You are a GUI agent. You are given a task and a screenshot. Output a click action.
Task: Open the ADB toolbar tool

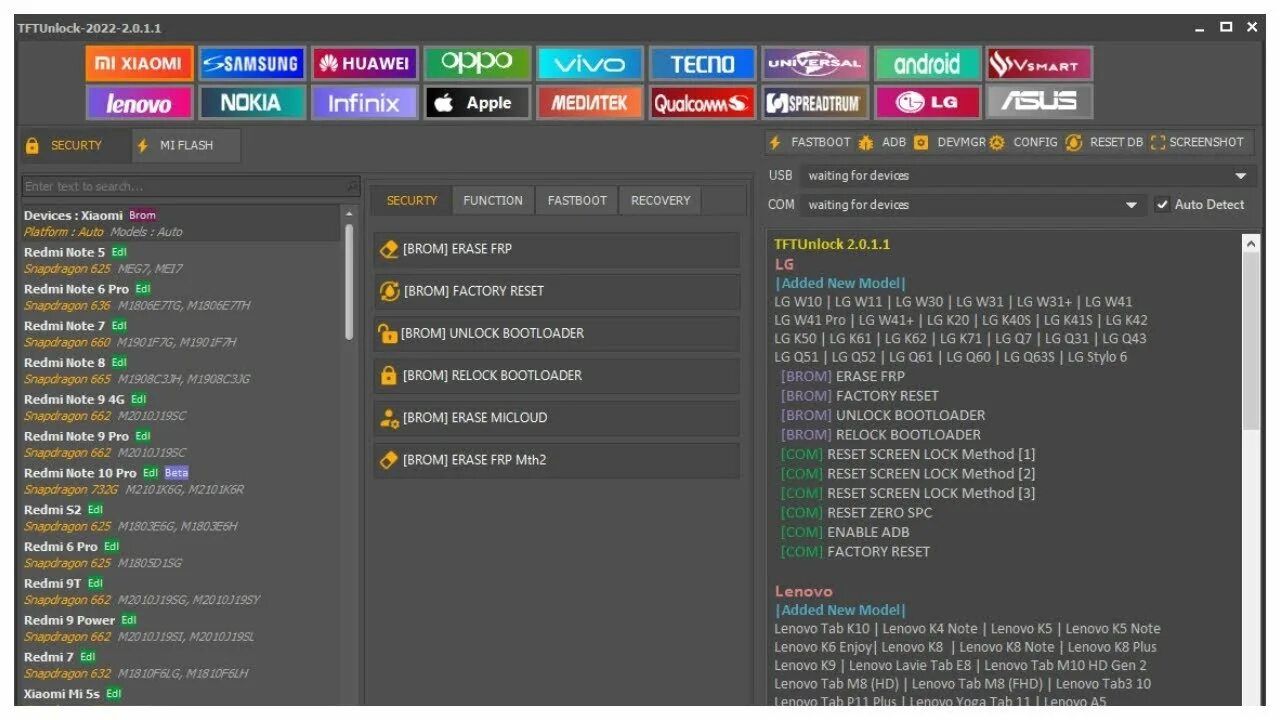point(882,143)
